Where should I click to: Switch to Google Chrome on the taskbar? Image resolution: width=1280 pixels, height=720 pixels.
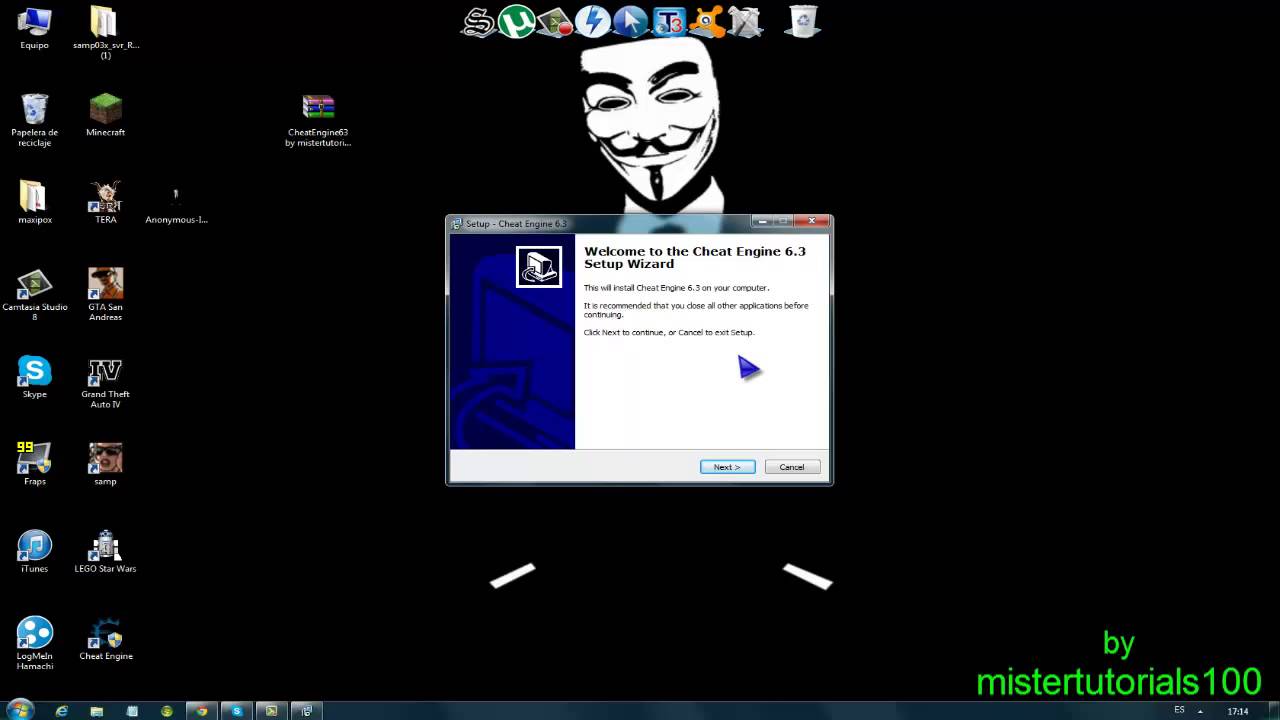tap(202, 711)
